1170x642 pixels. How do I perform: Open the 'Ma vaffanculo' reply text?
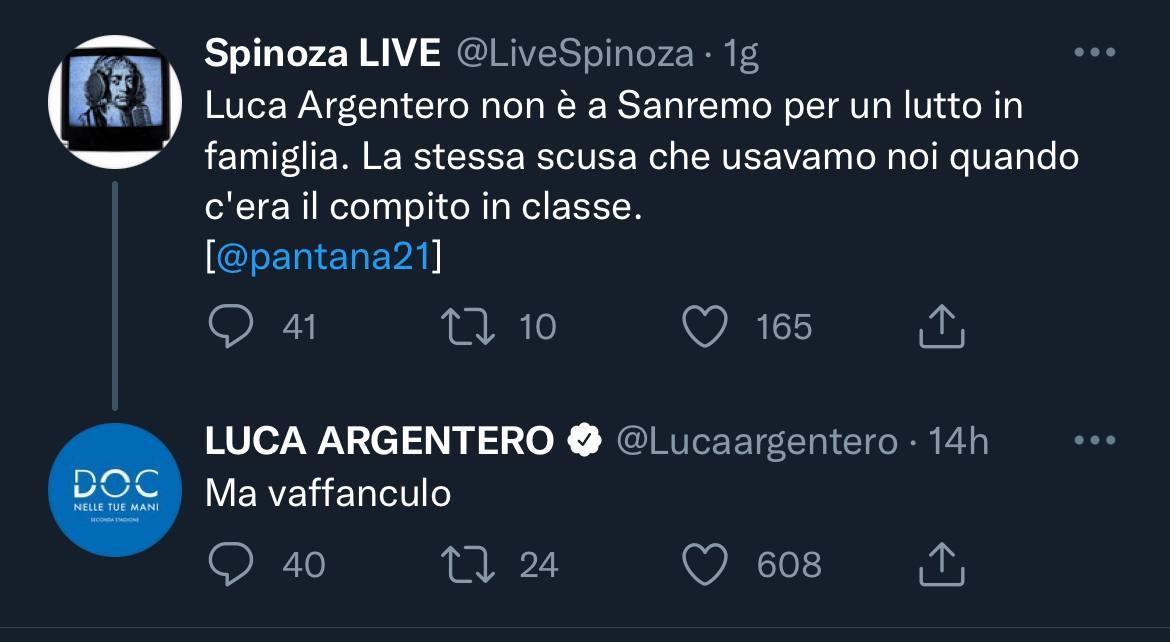(x=328, y=493)
